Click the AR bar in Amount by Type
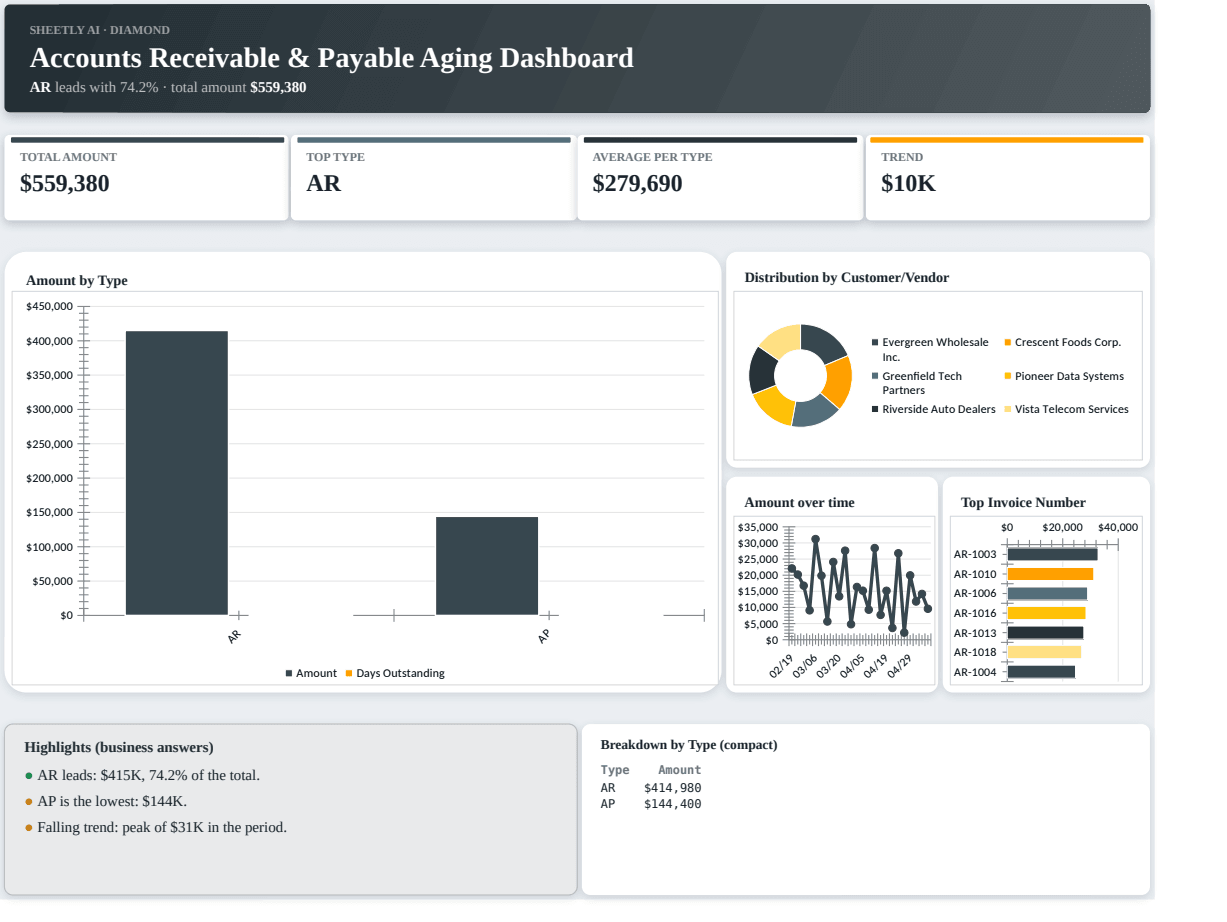The height and width of the screenshot is (922, 1227). [x=177, y=473]
